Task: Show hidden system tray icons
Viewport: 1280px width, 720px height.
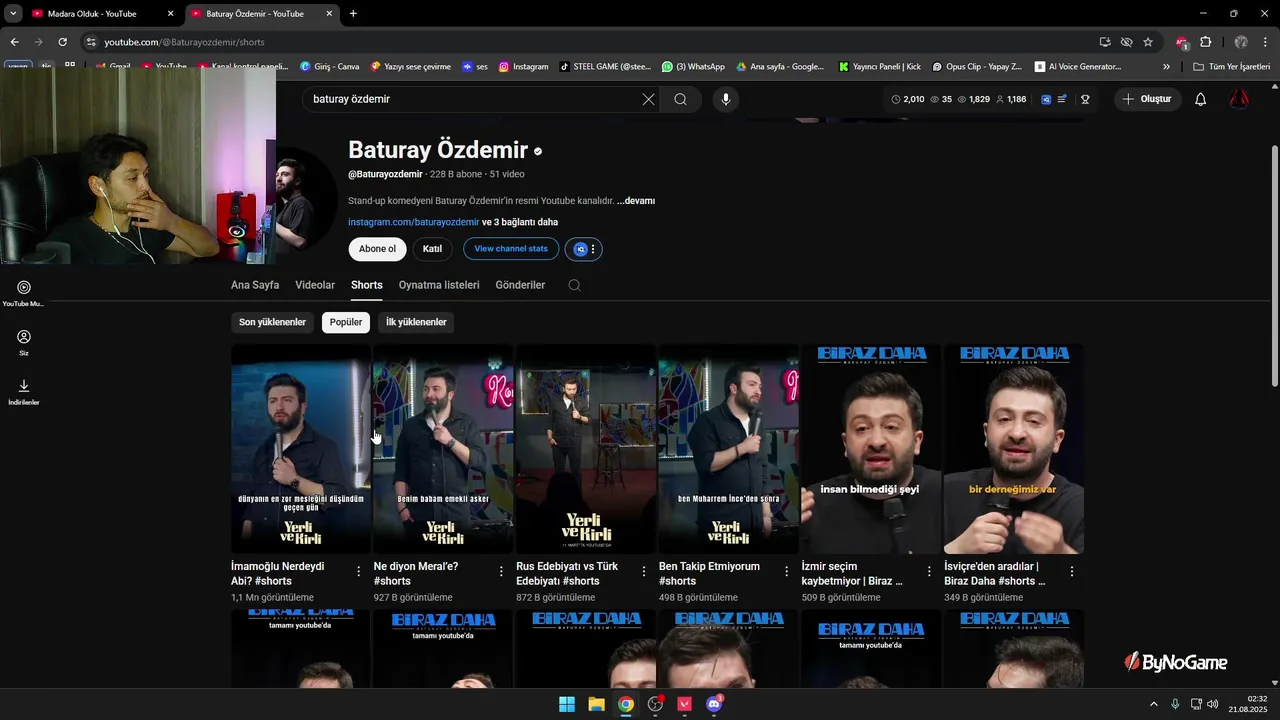Action: click(x=1153, y=704)
